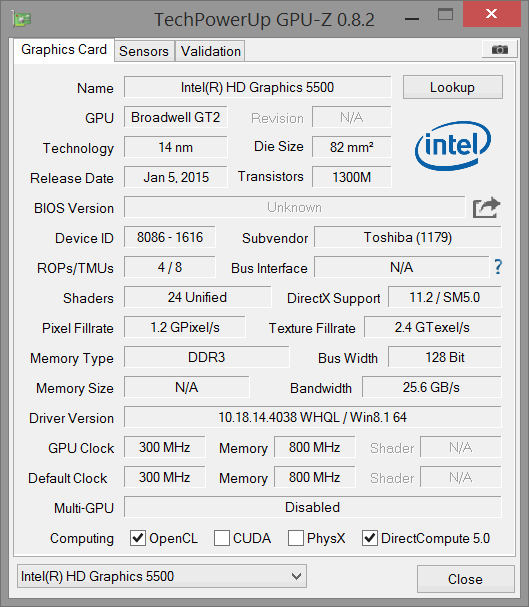
Task: Click the Lookup button
Action: pos(452,87)
